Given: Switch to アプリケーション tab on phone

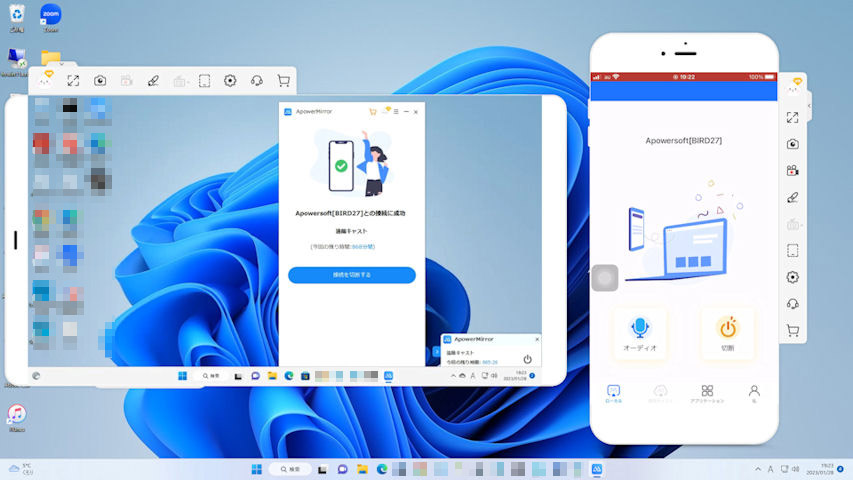Looking at the screenshot, I should 707,394.
